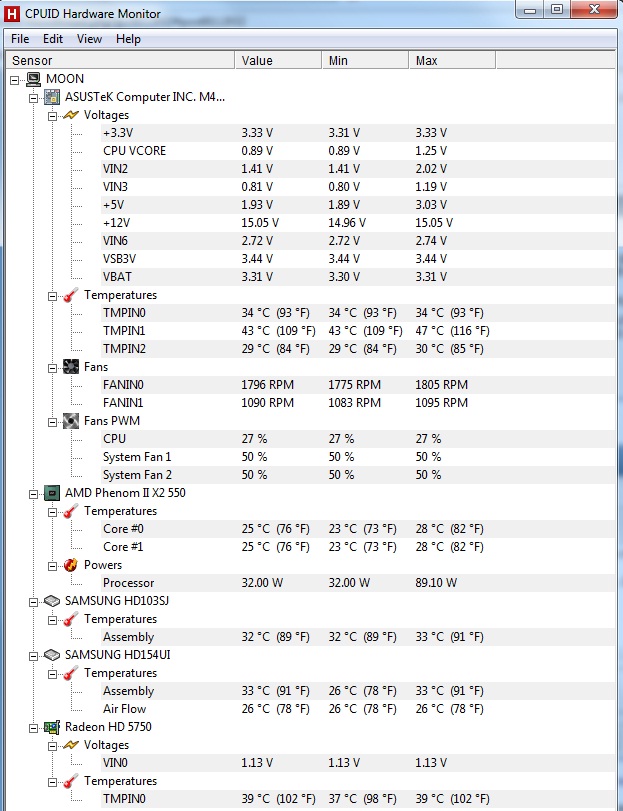Select the Air Flow temperature row

pyautogui.click(x=358, y=709)
